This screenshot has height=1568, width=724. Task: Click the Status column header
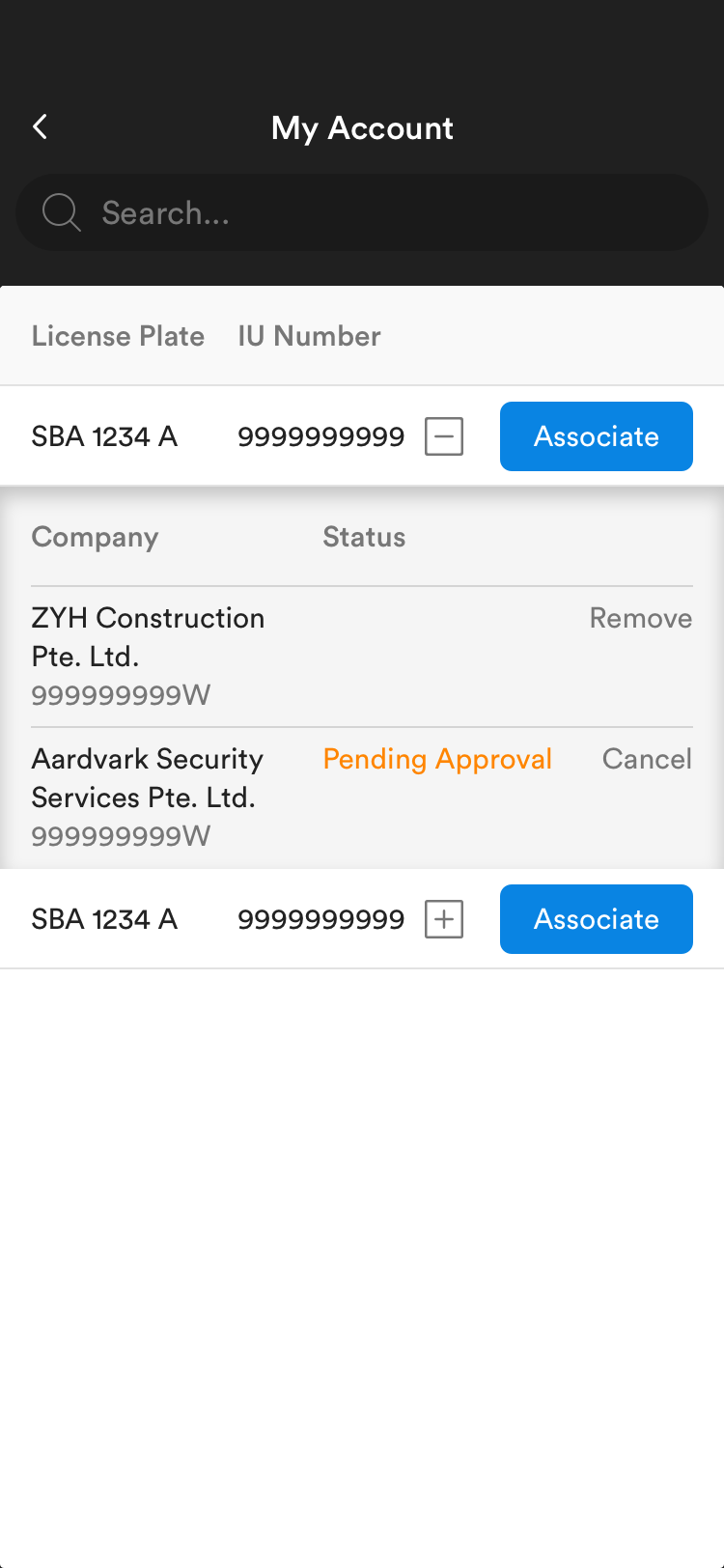click(364, 537)
